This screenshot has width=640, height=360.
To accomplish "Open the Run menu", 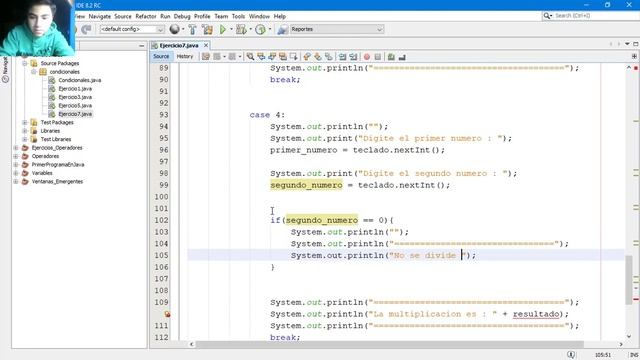I will coord(165,16).
